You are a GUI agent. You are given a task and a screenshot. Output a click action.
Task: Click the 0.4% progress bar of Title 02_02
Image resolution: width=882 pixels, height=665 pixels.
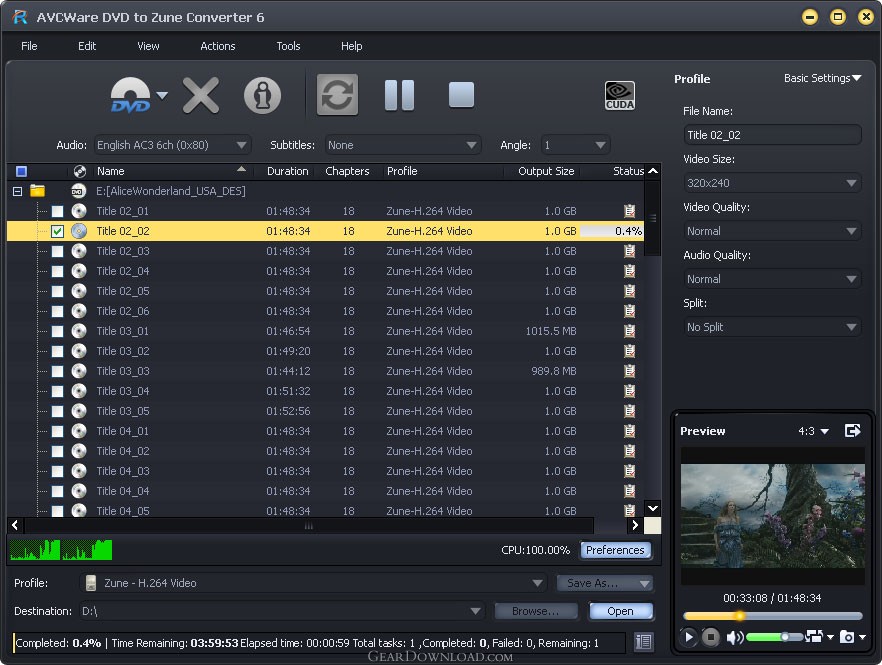click(611, 231)
